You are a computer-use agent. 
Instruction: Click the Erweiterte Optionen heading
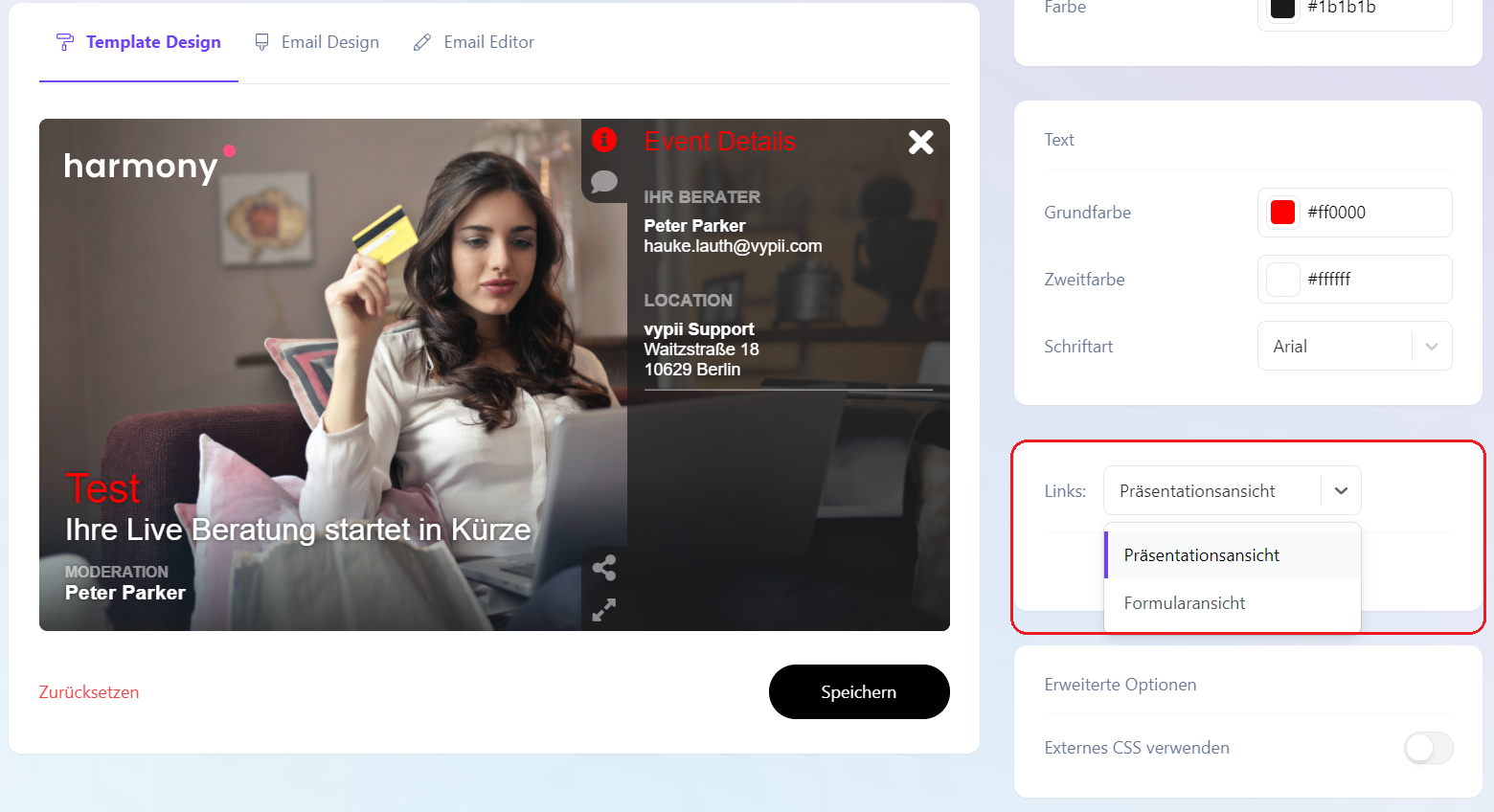point(1120,685)
